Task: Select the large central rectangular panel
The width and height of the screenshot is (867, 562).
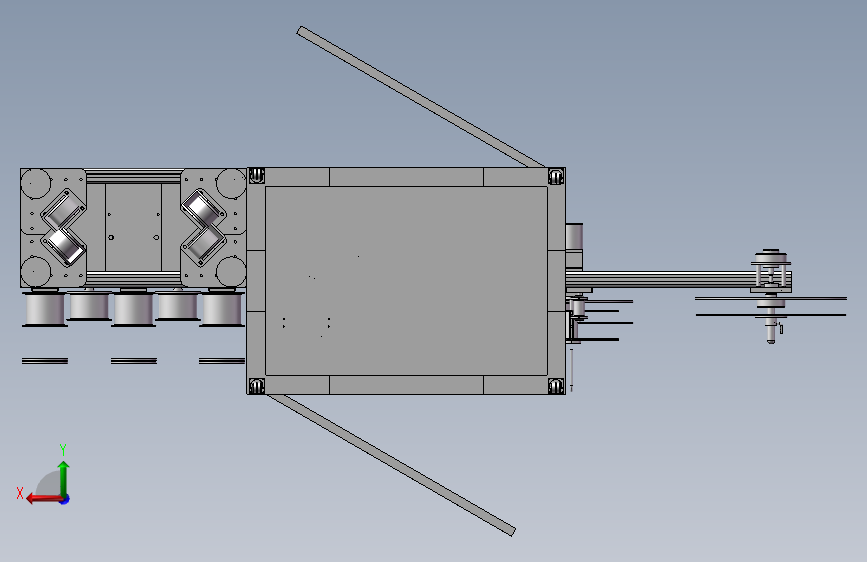Action: tap(406, 281)
